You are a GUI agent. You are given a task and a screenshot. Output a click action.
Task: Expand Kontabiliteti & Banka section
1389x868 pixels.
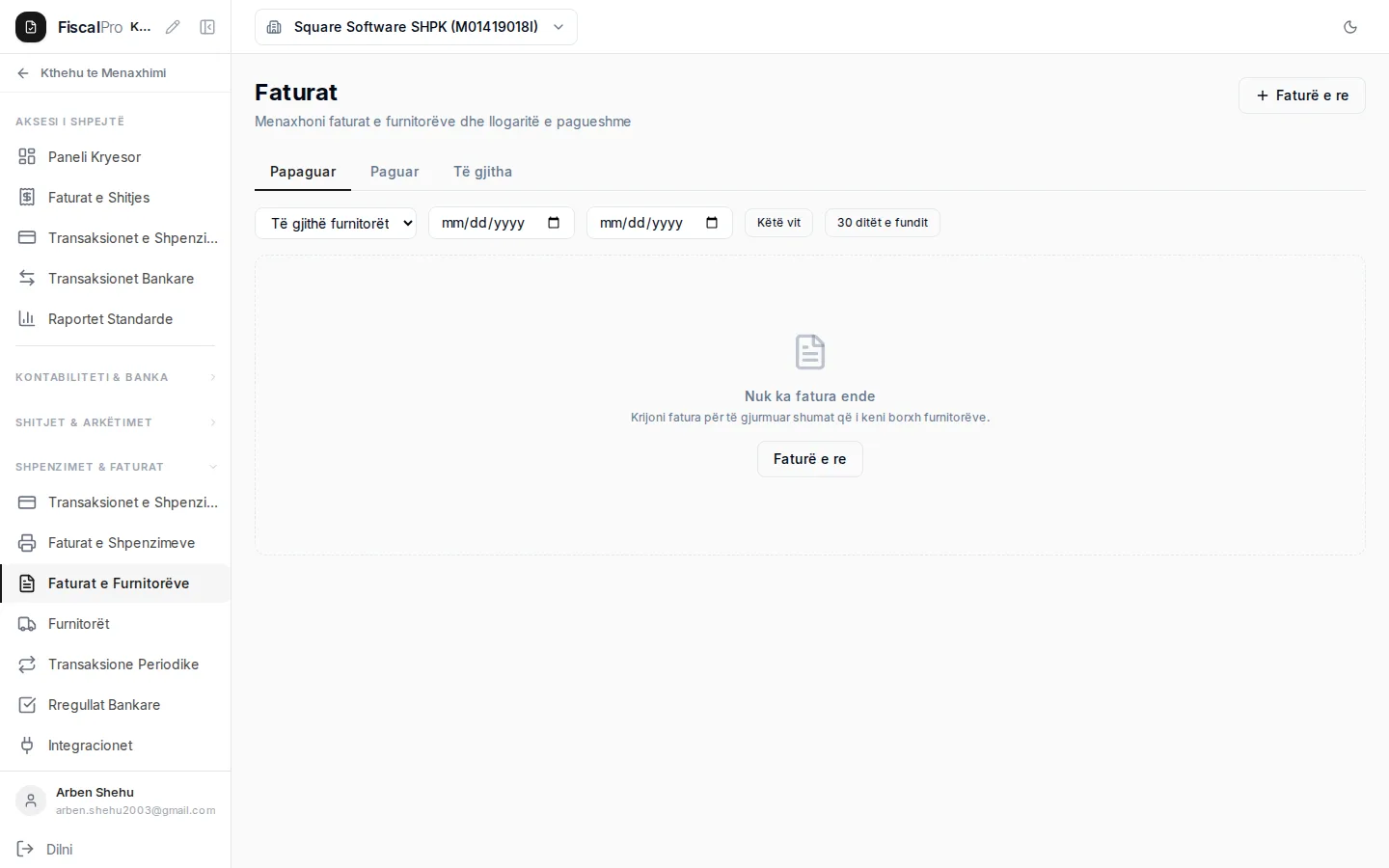116,377
